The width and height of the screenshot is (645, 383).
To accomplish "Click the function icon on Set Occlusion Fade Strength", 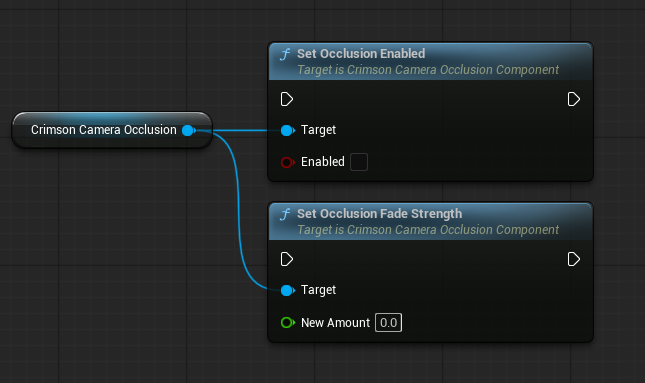I will click(285, 214).
